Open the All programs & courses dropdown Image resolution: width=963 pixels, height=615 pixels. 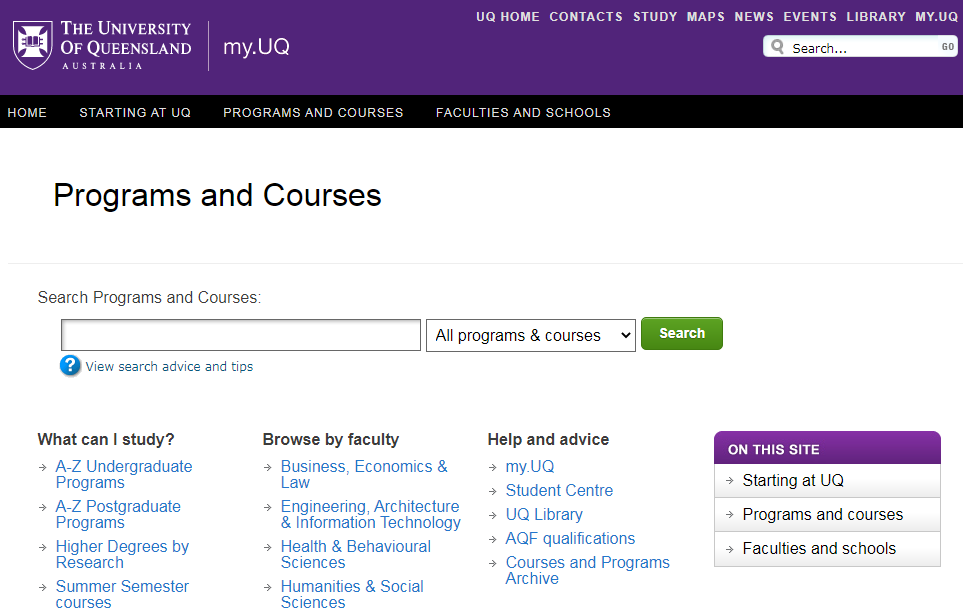531,335
